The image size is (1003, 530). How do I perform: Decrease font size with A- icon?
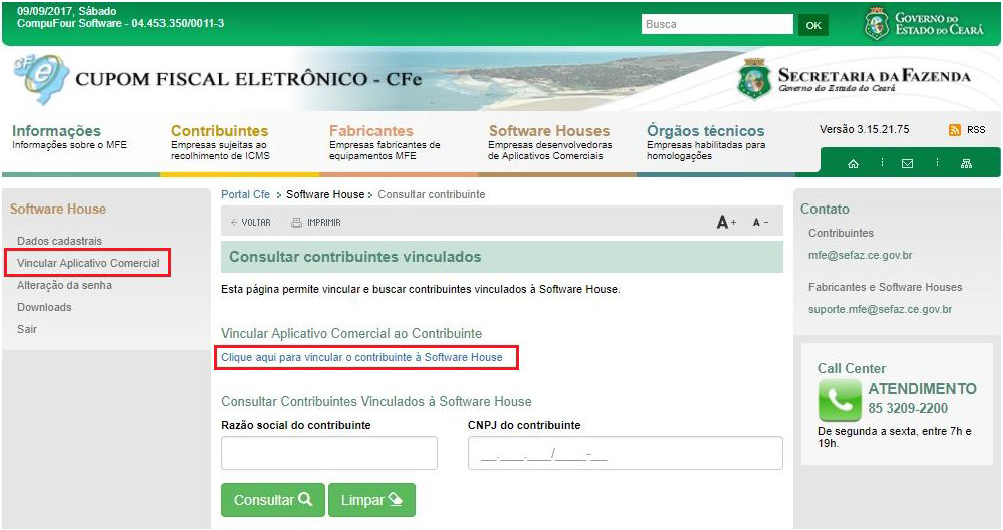760,223
